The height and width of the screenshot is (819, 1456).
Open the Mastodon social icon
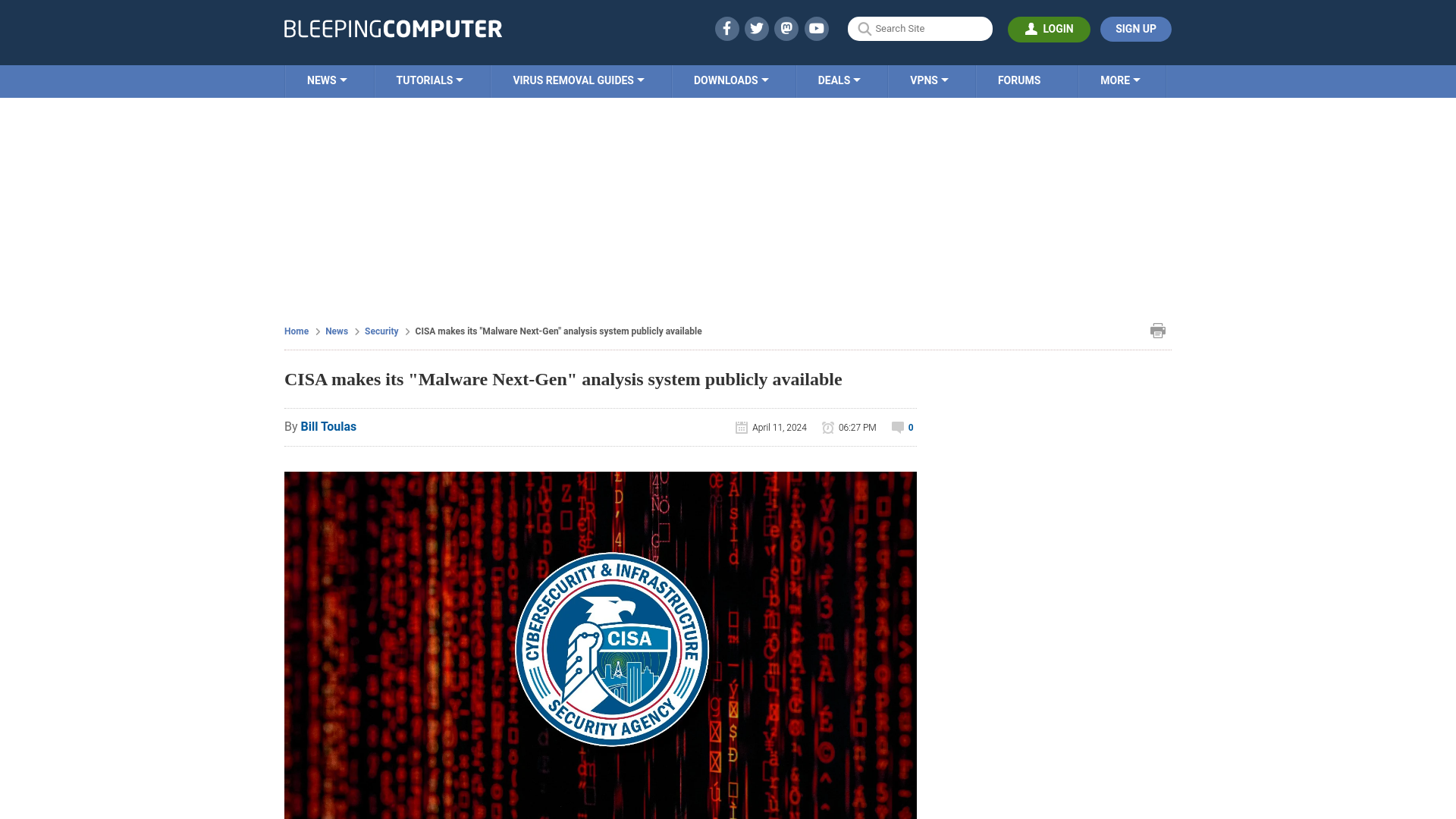tap(787, 28)
